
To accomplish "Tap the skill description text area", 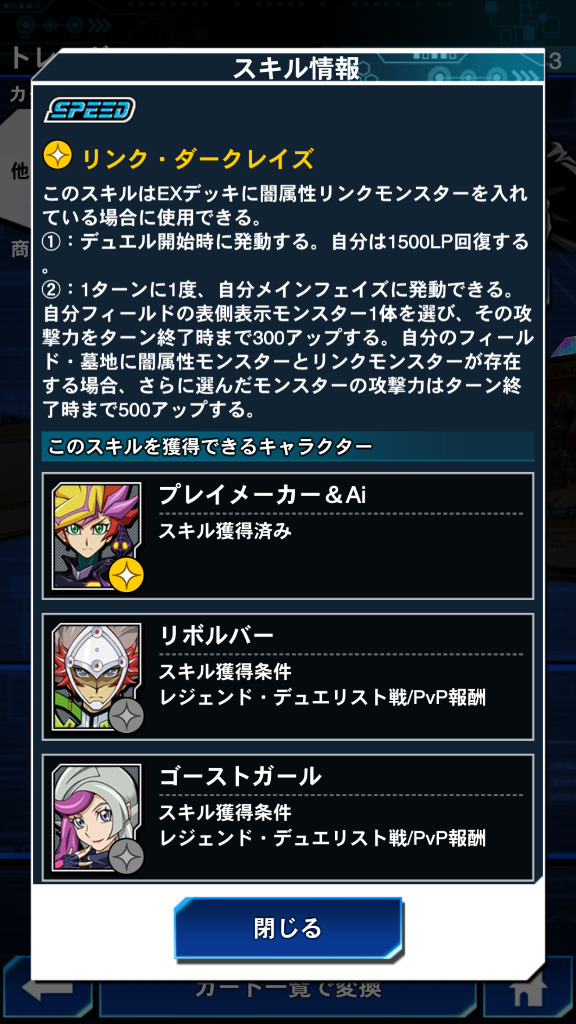I will tap(286, 302).
